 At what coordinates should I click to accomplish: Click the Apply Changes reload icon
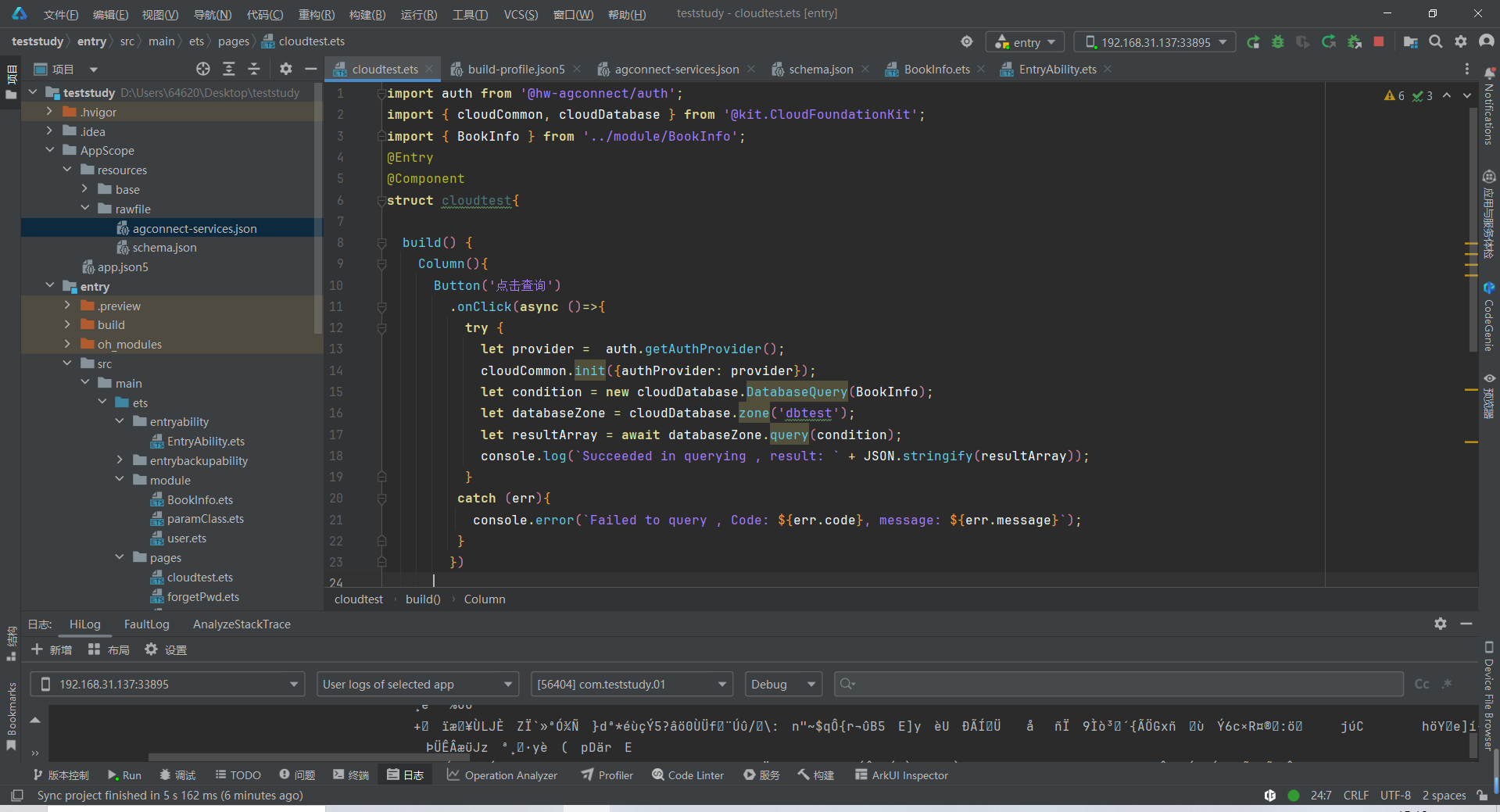(1329, 42)
